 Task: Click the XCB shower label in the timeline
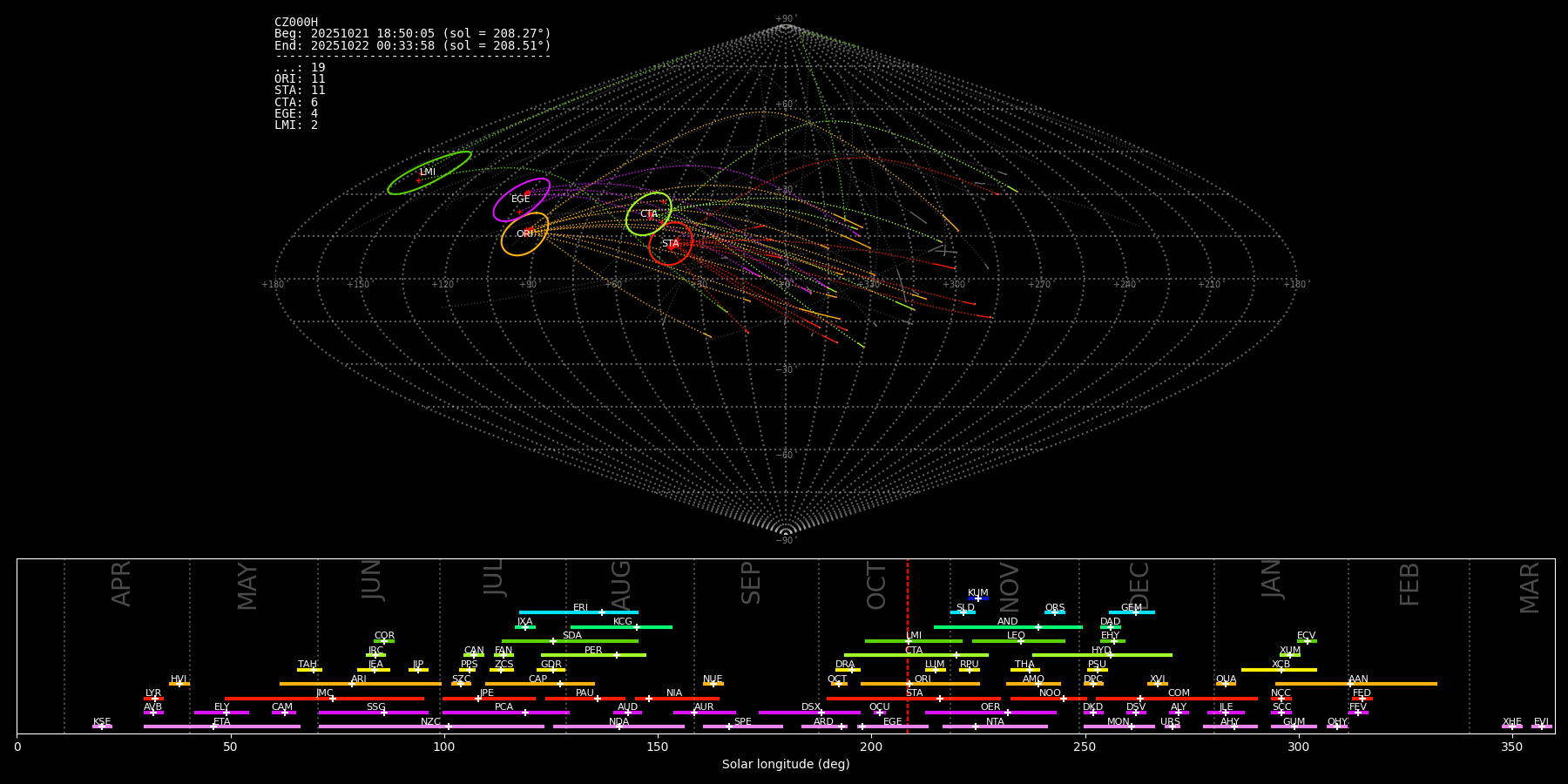coord(1281,665)
